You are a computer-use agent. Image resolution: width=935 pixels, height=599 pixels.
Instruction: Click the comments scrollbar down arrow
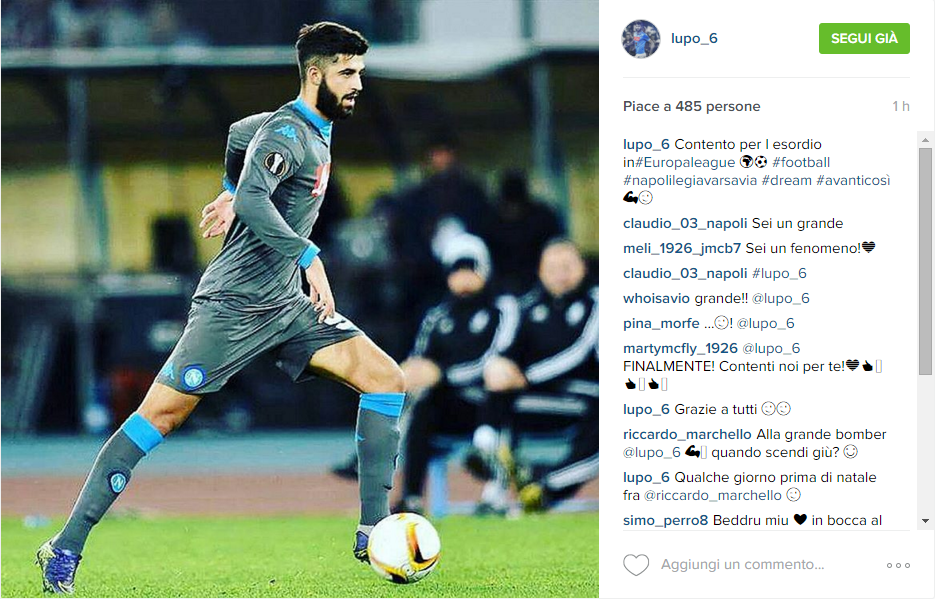pos(925,521)
